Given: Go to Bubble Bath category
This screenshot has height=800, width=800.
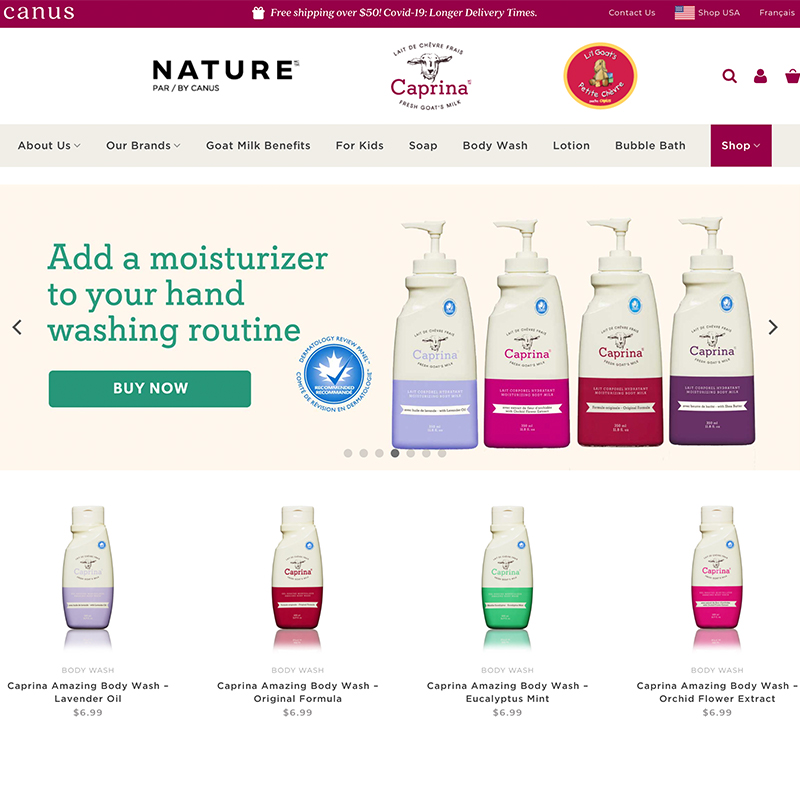Looking at the screenshot, I should [650, 145].
